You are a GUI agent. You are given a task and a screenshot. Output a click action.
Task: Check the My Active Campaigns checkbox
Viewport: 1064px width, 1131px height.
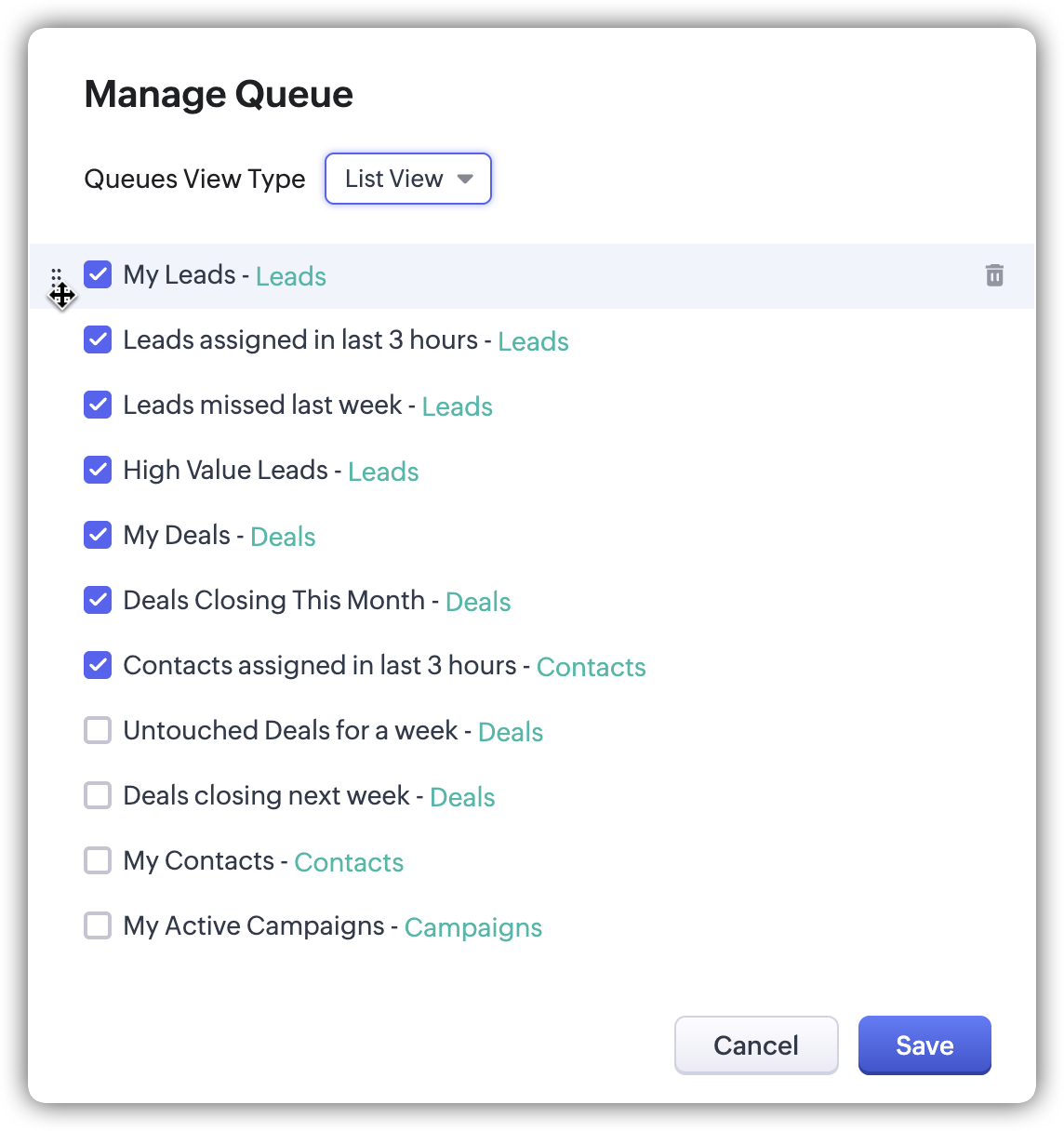(x=98, y=925)
